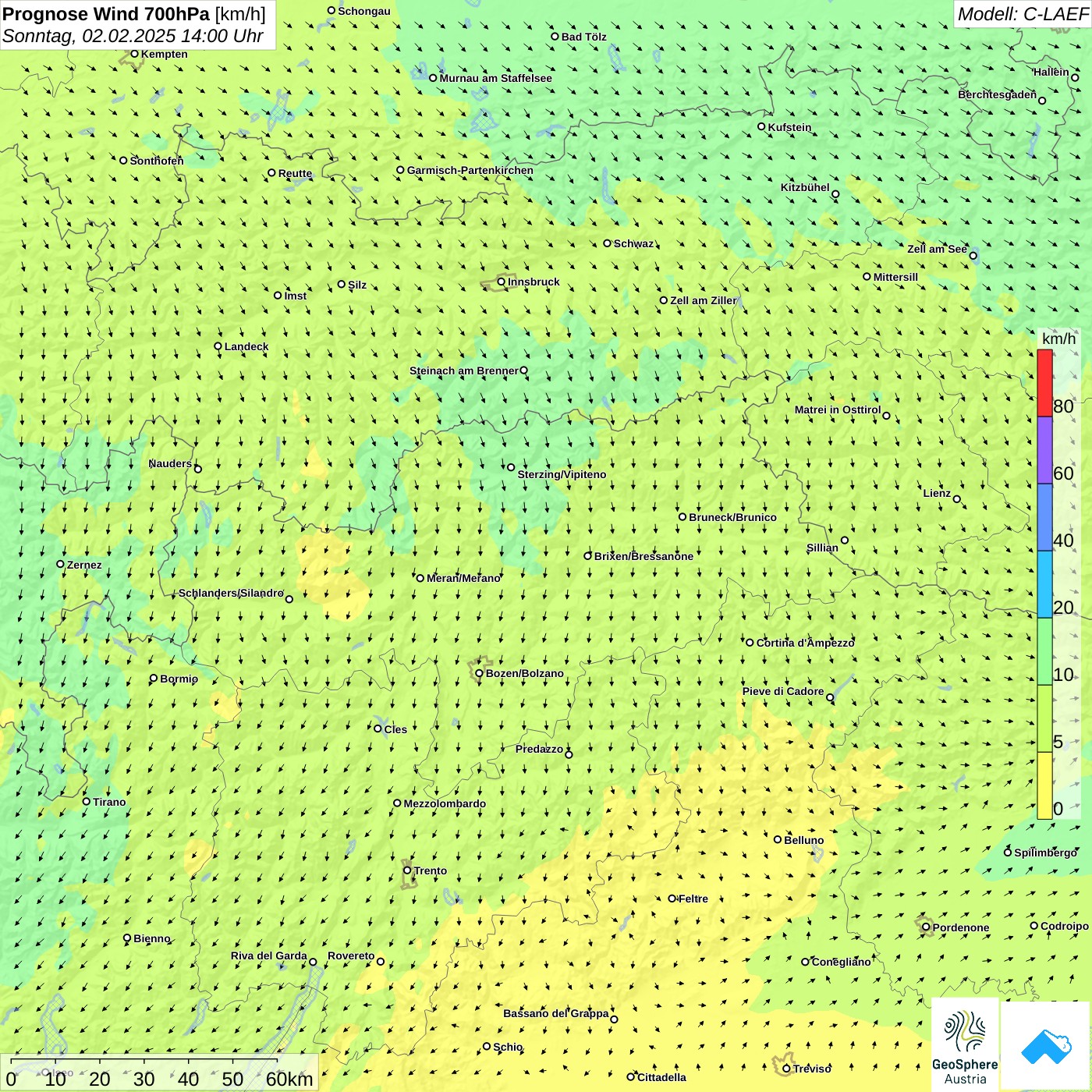Click the Brixen/Bressanone label
This screenshot has height=1092, width=1092.
click(x=643, y=556)
